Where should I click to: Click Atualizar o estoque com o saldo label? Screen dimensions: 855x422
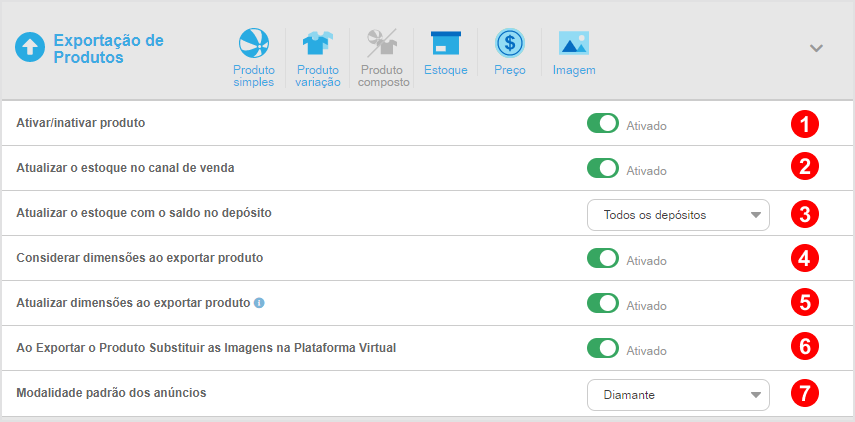(144, 213)
